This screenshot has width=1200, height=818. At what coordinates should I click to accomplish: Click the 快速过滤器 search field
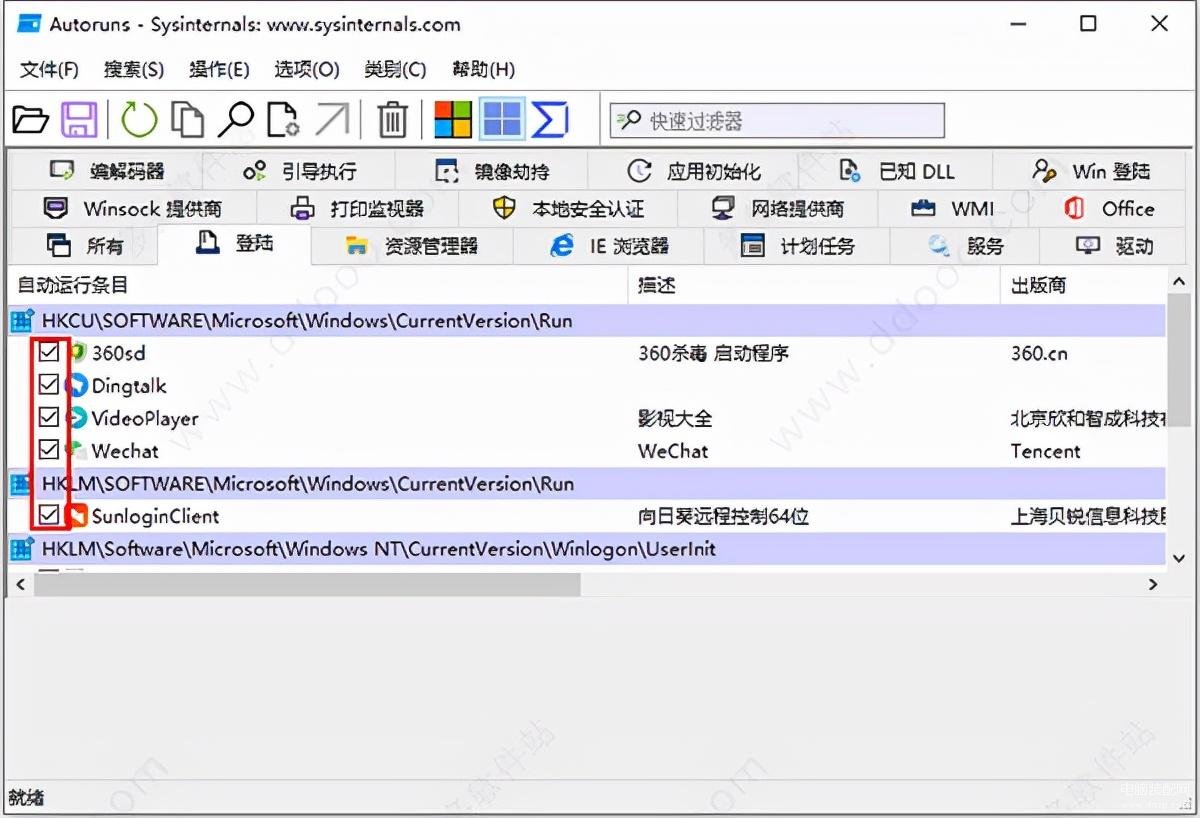pyautogui.click(x=777, y=121)
